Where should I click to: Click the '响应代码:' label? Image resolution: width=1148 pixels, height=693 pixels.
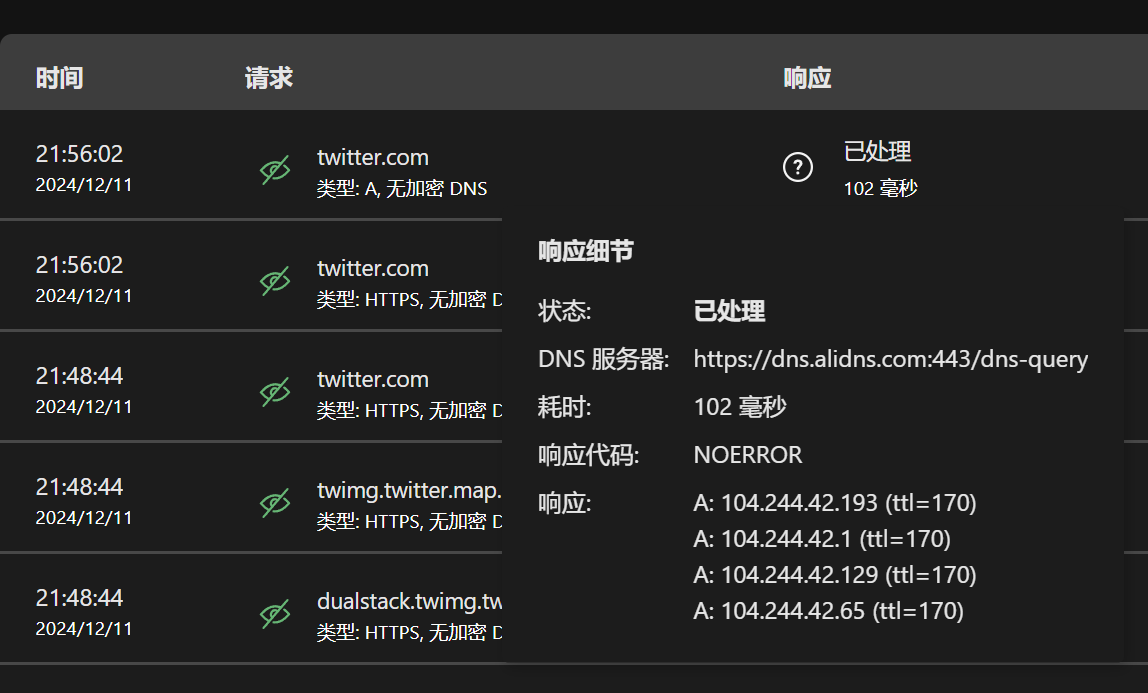click(x=589, y=455)
